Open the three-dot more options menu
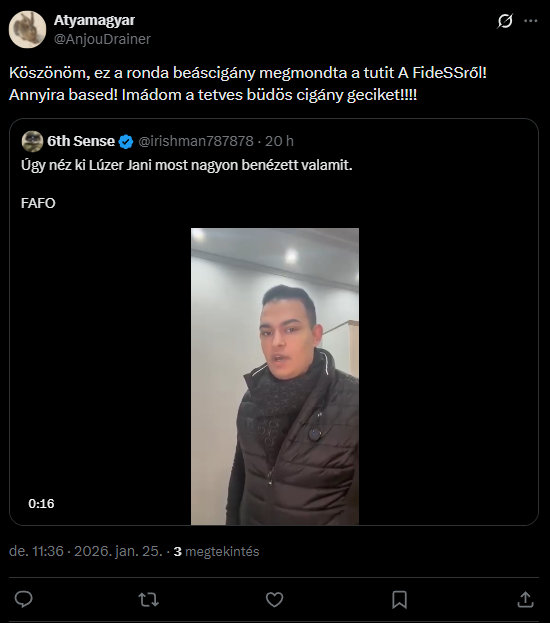This screenshot has height=623, width=550. [531, 21]
